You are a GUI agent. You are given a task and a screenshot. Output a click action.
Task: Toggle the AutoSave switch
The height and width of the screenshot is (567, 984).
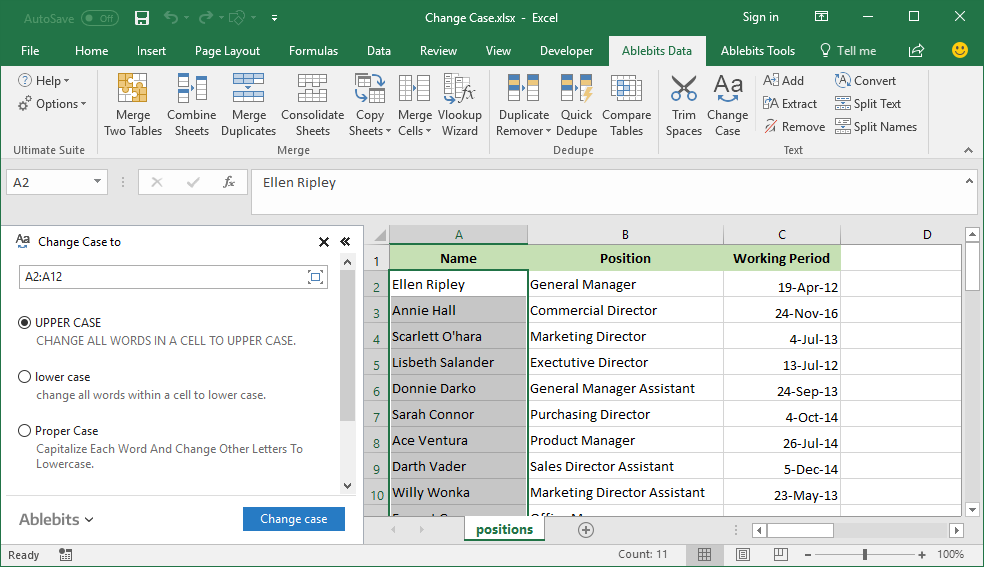point(100,18)
